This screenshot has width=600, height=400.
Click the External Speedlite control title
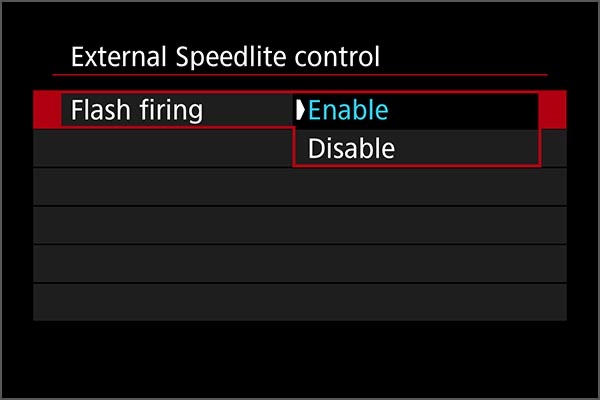(225, 57)
